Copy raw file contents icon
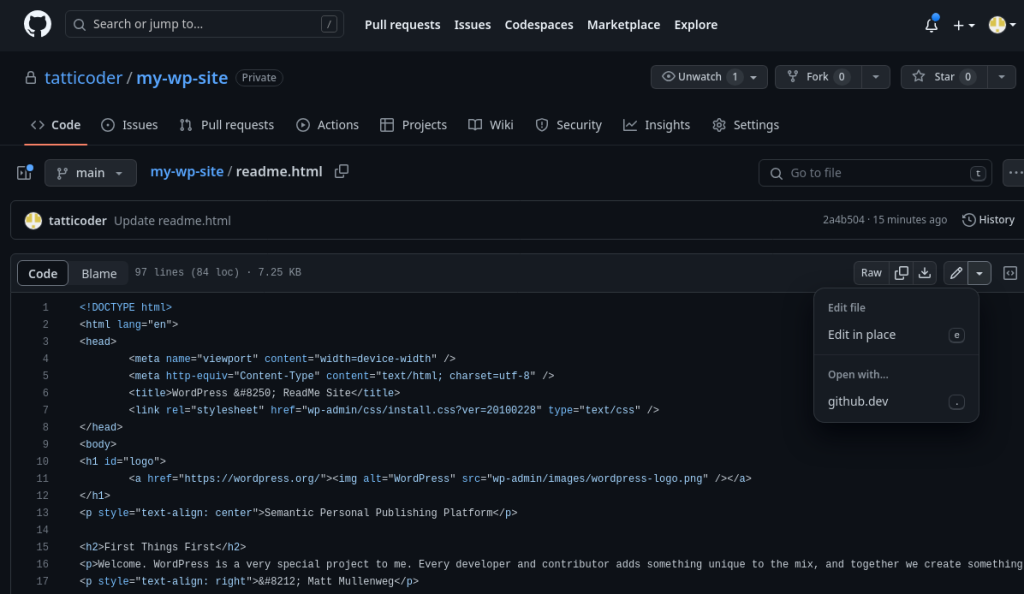Screen dimensions: 1024x594 coord(901,273)
